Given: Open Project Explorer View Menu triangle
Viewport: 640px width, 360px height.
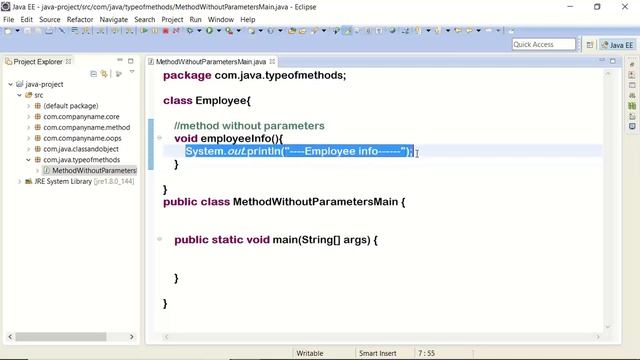Looking at the screenshot, I should pyautogui.click(x=132, y=72).
